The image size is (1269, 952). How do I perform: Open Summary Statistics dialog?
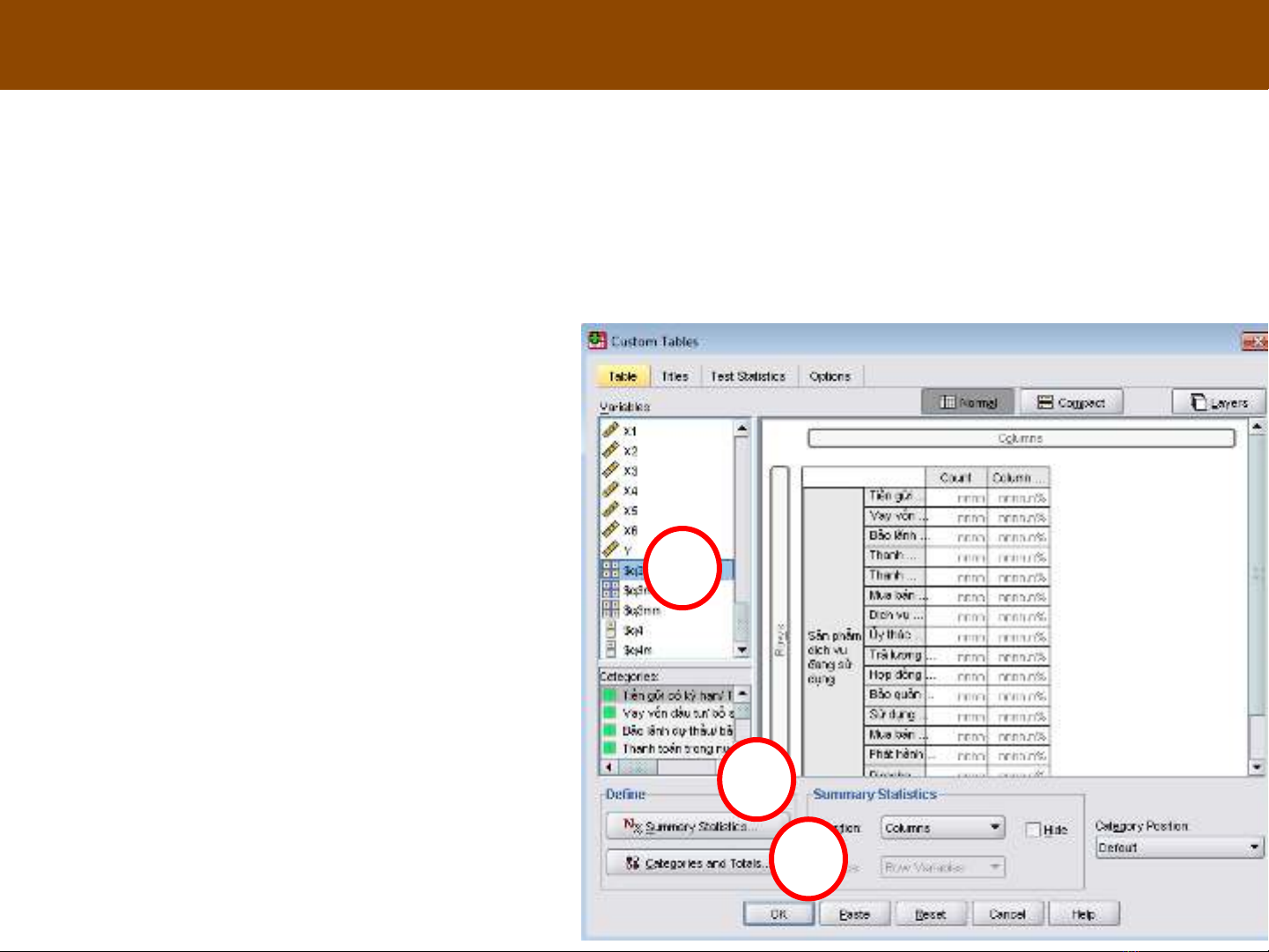[686, 827]
